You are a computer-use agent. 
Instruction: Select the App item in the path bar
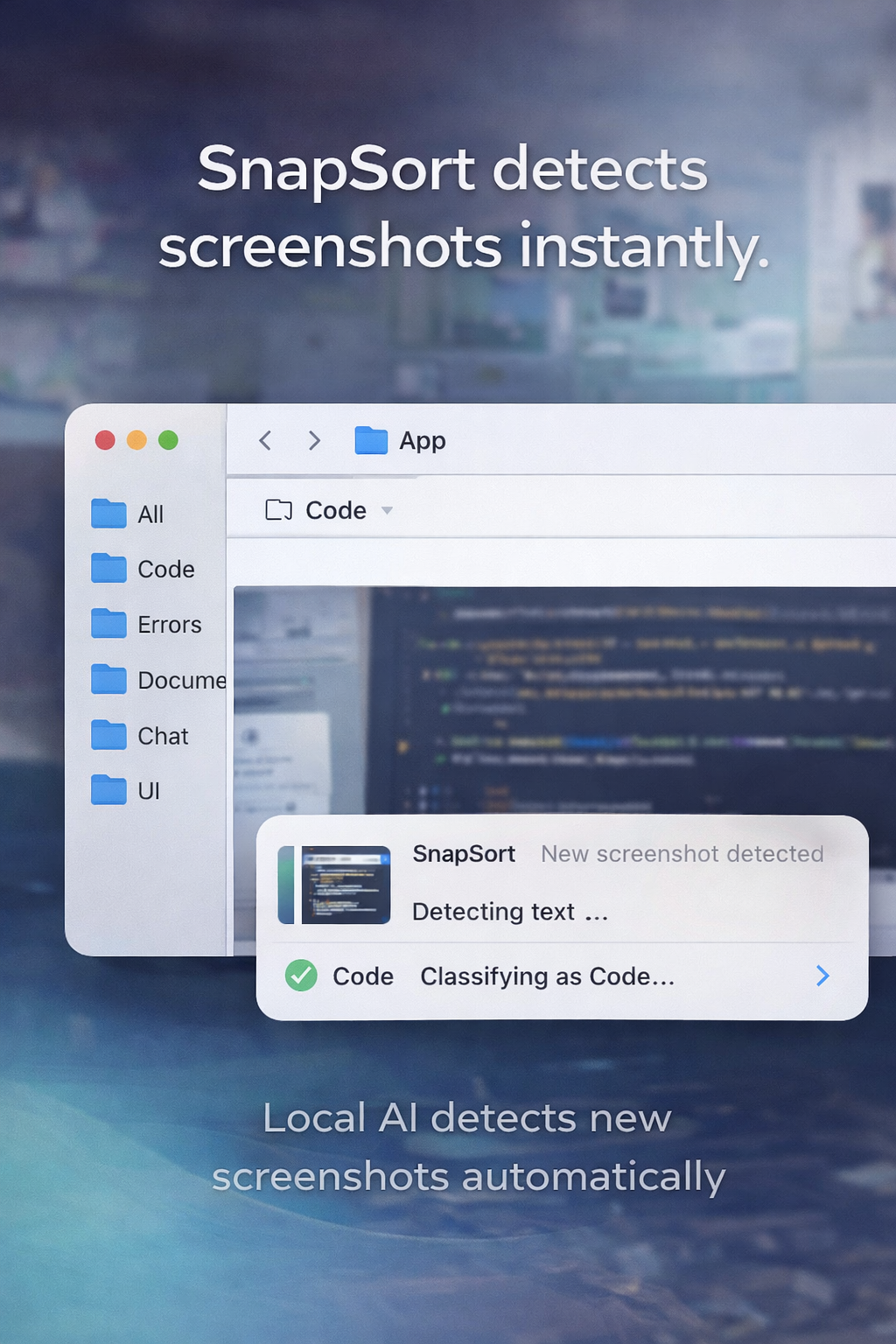tap(423, 441)
